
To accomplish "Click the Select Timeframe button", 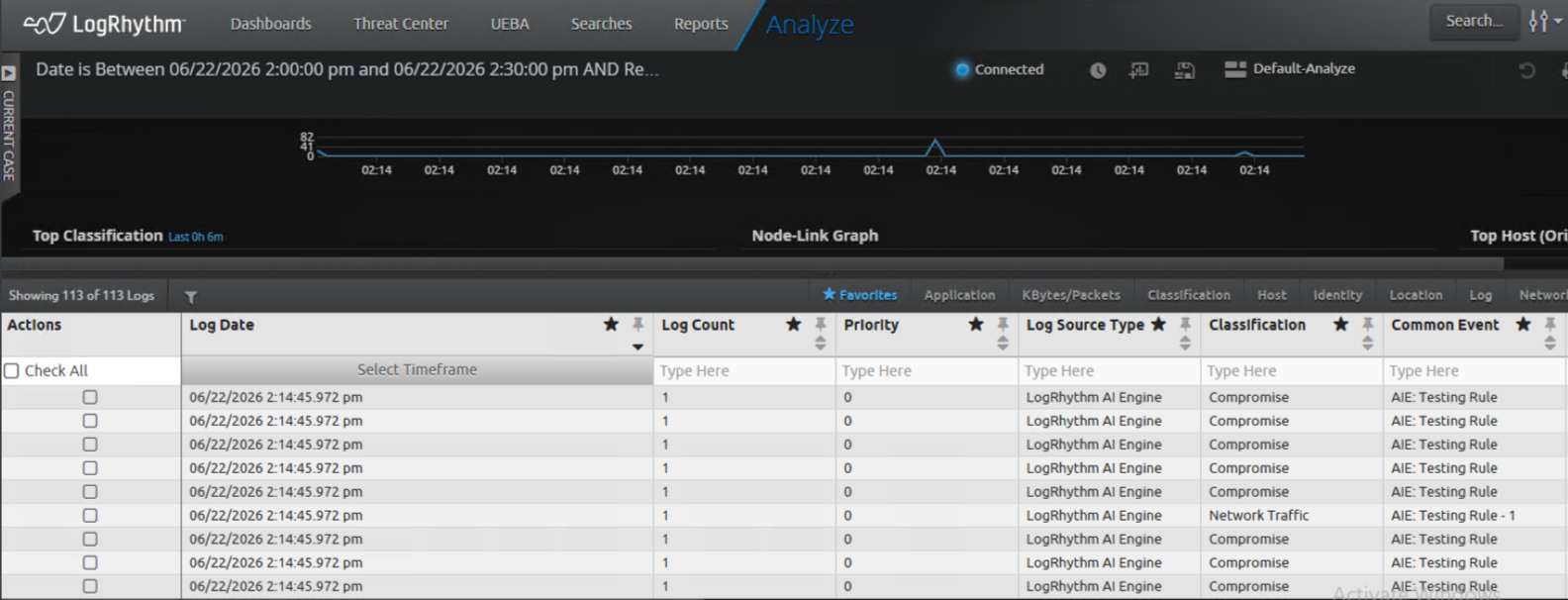I will point(417,370).
